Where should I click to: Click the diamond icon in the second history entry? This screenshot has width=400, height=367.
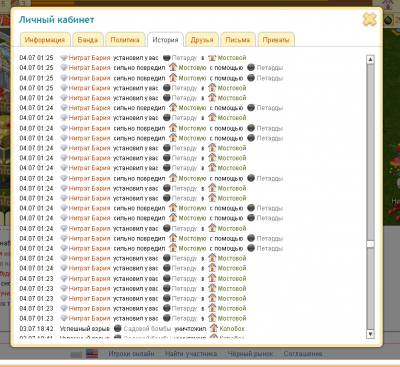click(64, 68)
